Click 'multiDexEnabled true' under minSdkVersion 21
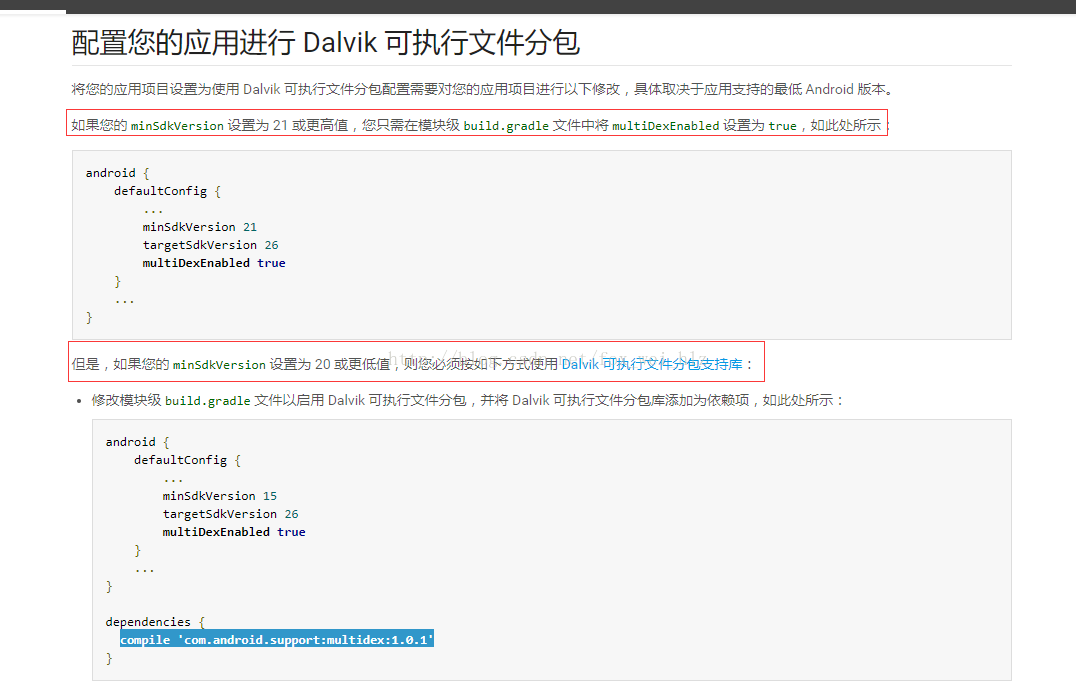The width and height of the screenshot is (1076, 696). click(214, 263)
